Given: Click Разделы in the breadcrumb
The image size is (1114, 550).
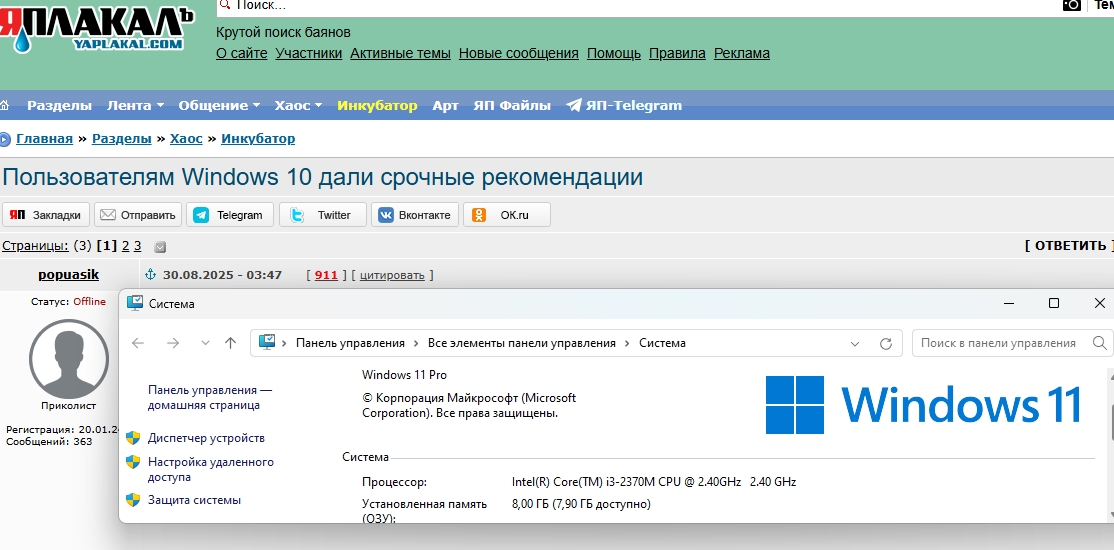Looking at the screenshot, I should tap(121, 139).
